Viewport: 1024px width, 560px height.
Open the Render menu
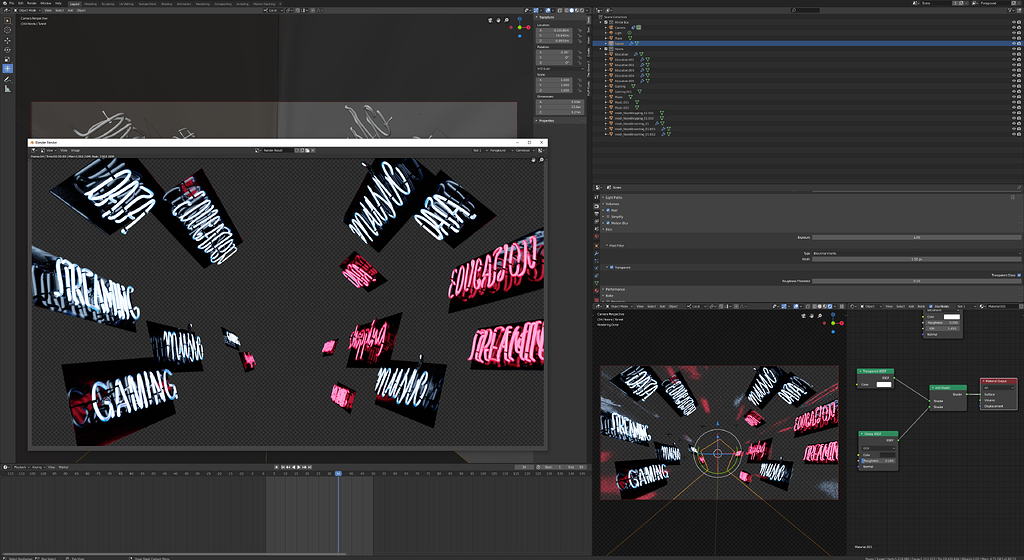[31, 3]
